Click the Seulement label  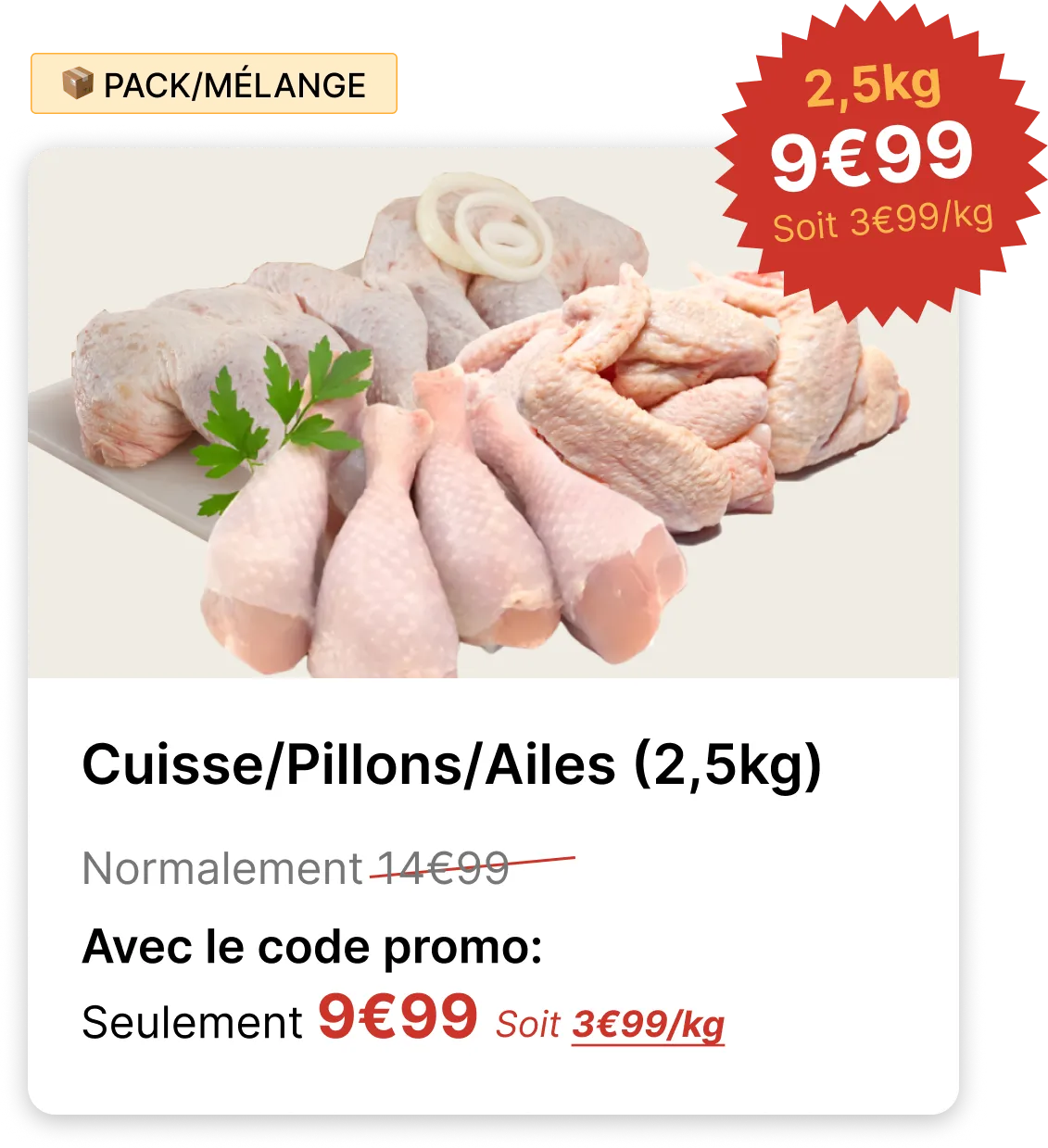(x=192, y=1023)
